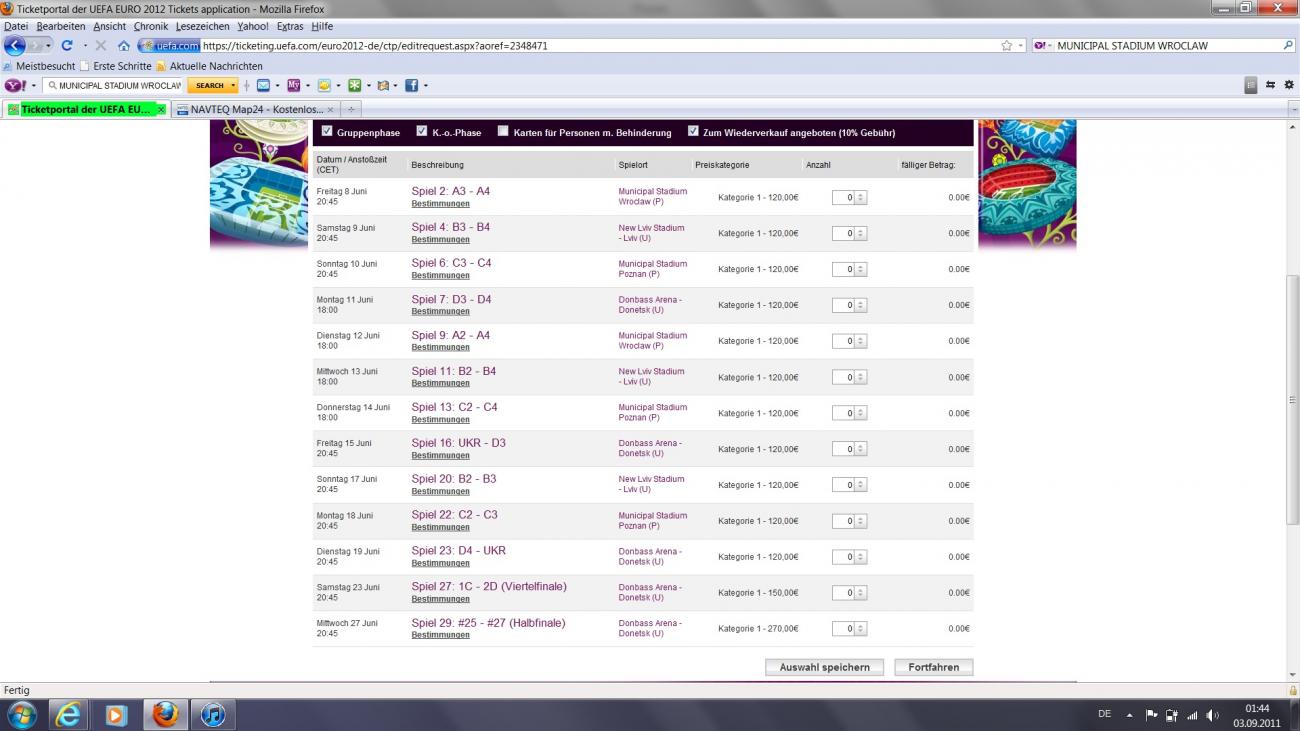The image size is (1300, 731).
Task: Reload the page with the refresh icon
Action: [67, 46]
